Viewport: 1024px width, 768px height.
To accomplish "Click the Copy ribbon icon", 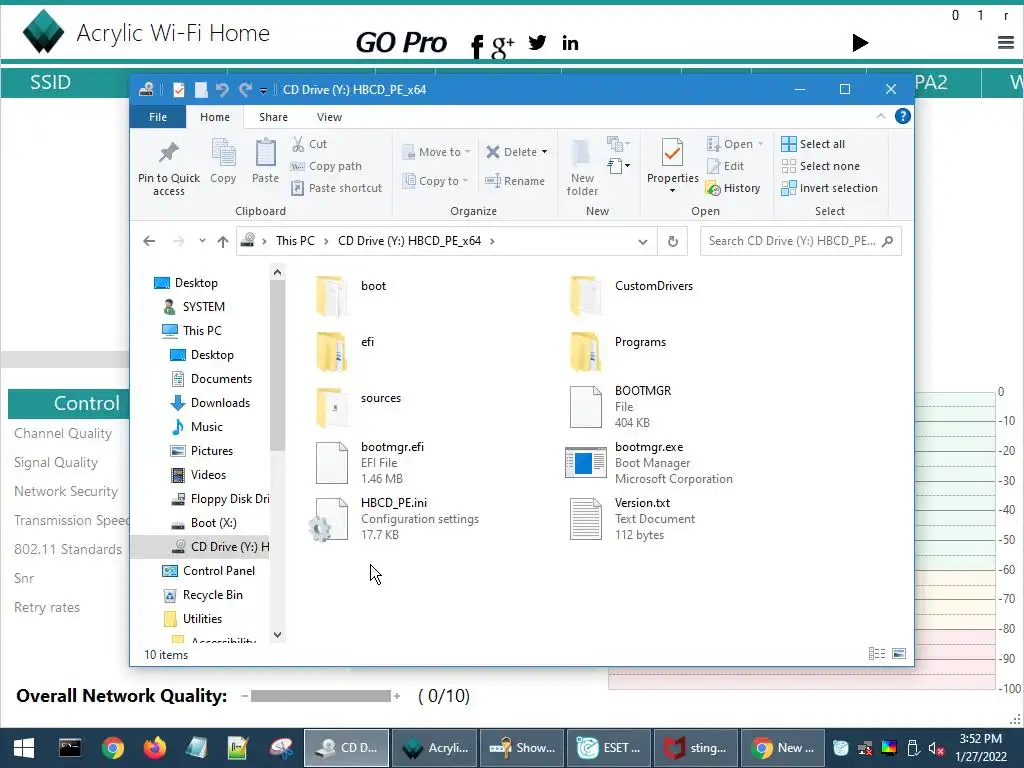I will [x=223, y=153].
